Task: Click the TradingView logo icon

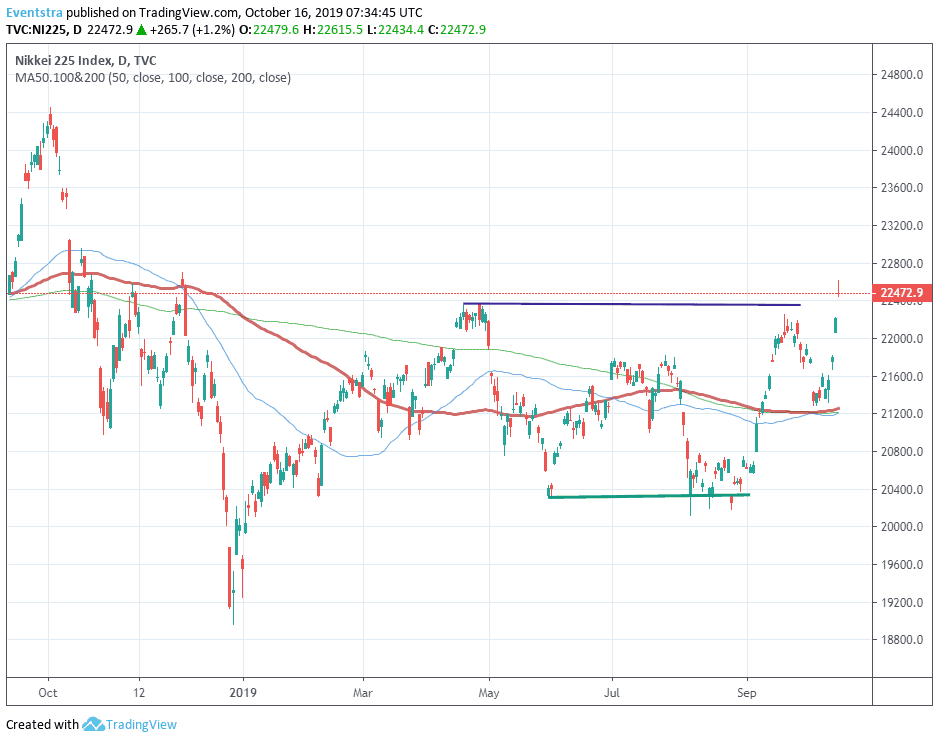Action: (93, 724)
